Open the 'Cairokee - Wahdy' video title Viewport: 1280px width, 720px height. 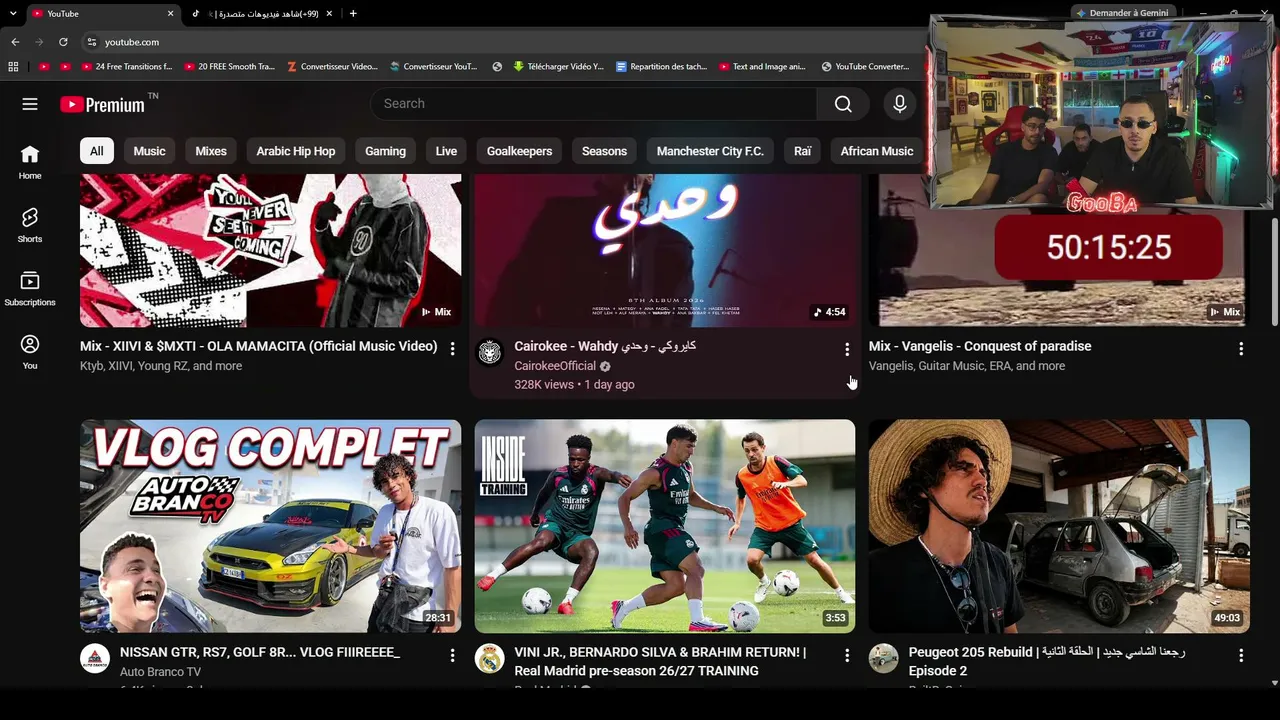point(605,346)
